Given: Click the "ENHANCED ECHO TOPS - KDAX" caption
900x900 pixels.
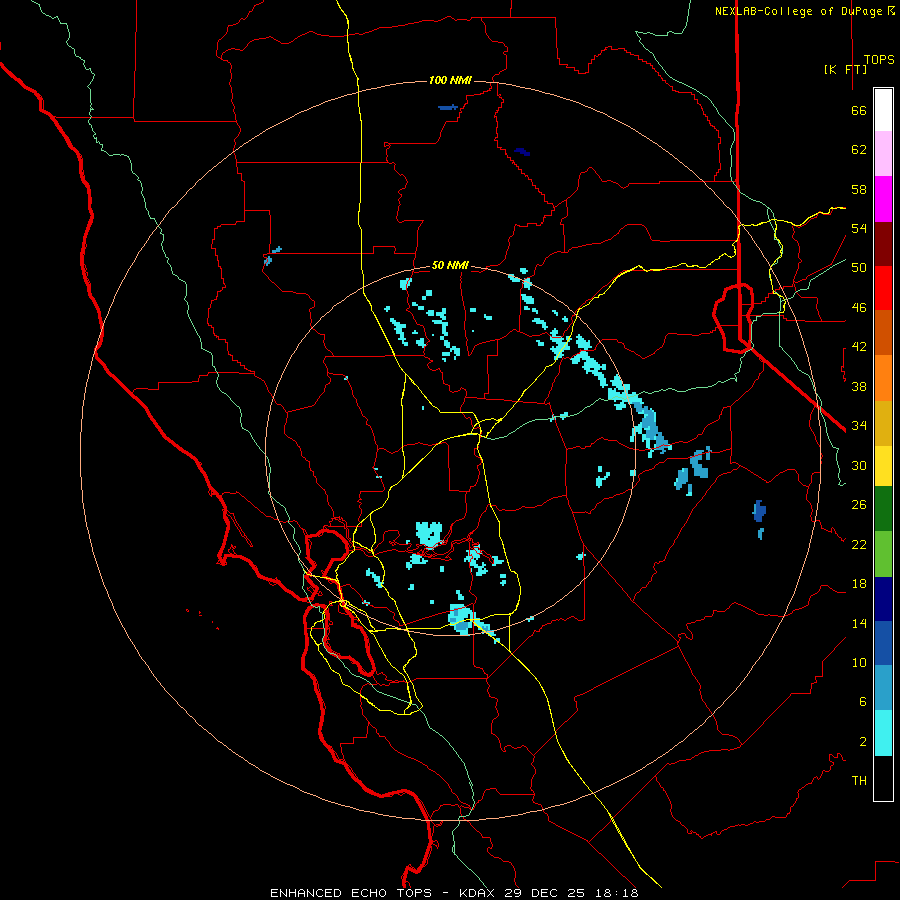Looking at the screenshot, I should pyautogui.click(x=385, y=893).
